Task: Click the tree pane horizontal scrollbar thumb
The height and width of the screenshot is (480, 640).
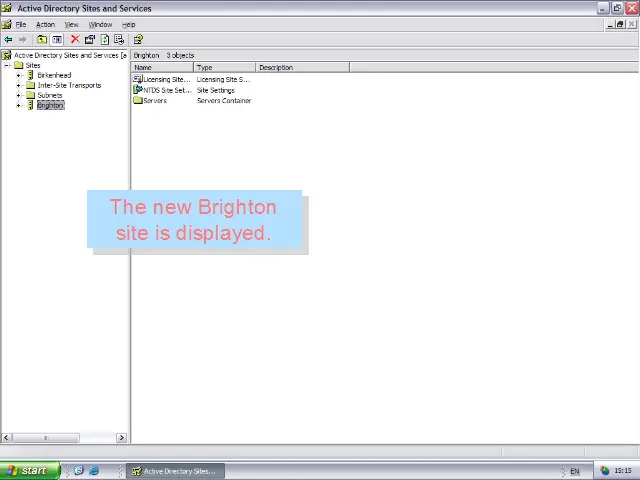Action: (46, 438)
